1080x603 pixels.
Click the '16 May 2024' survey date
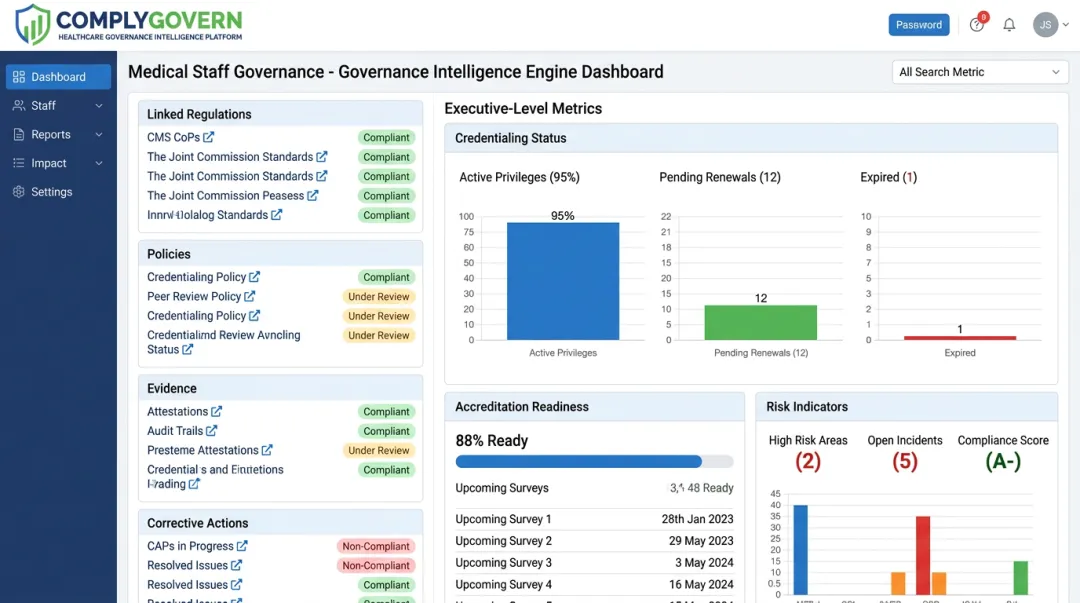(701, 584)
